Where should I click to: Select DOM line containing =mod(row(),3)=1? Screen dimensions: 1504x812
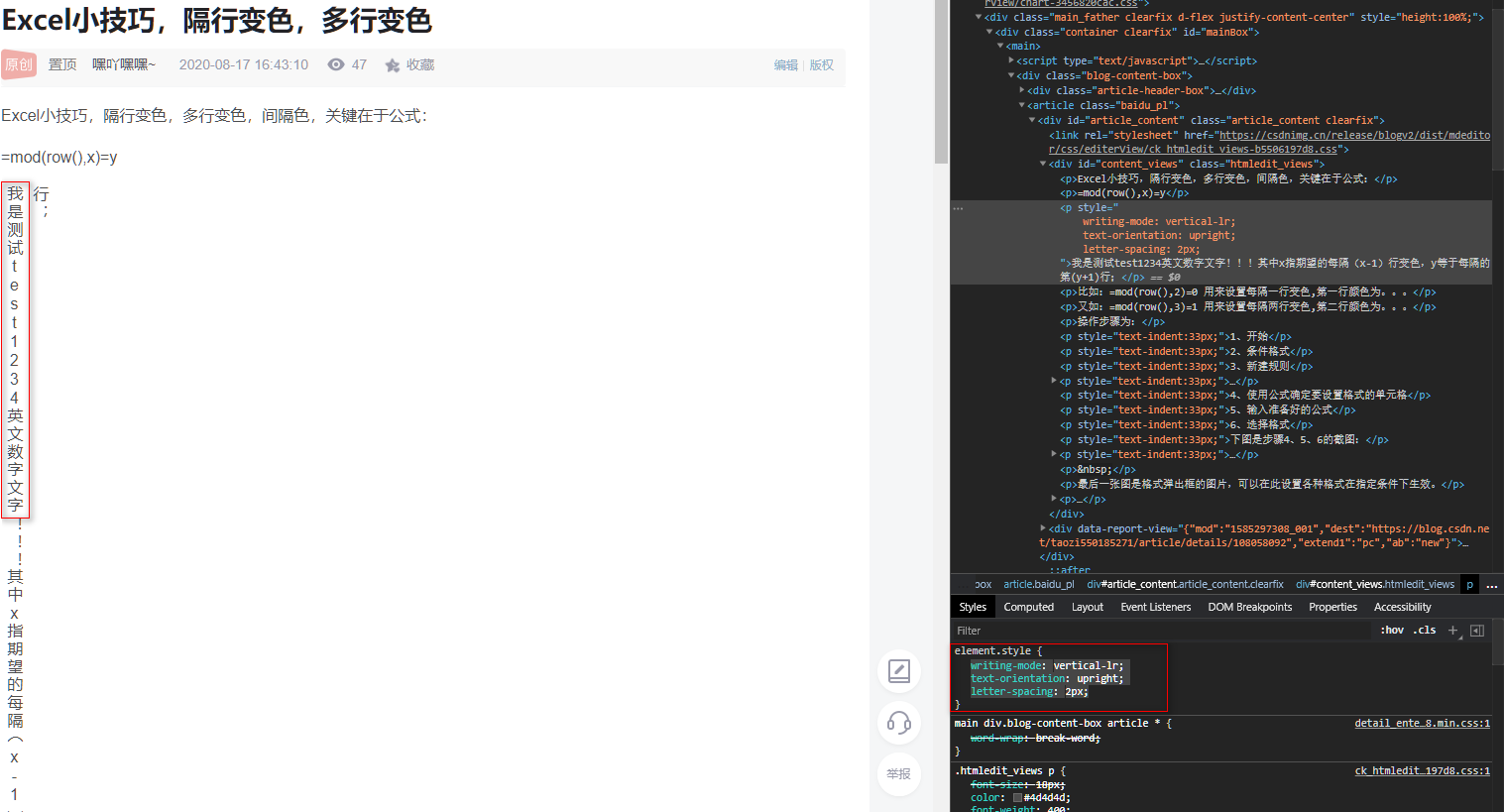(x=1247, y=307)
